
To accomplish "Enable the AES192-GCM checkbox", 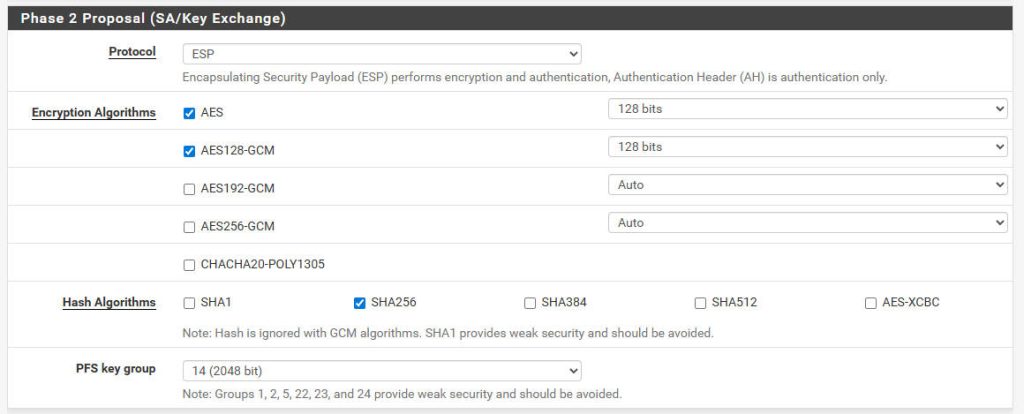I will (x=189, y=189).
